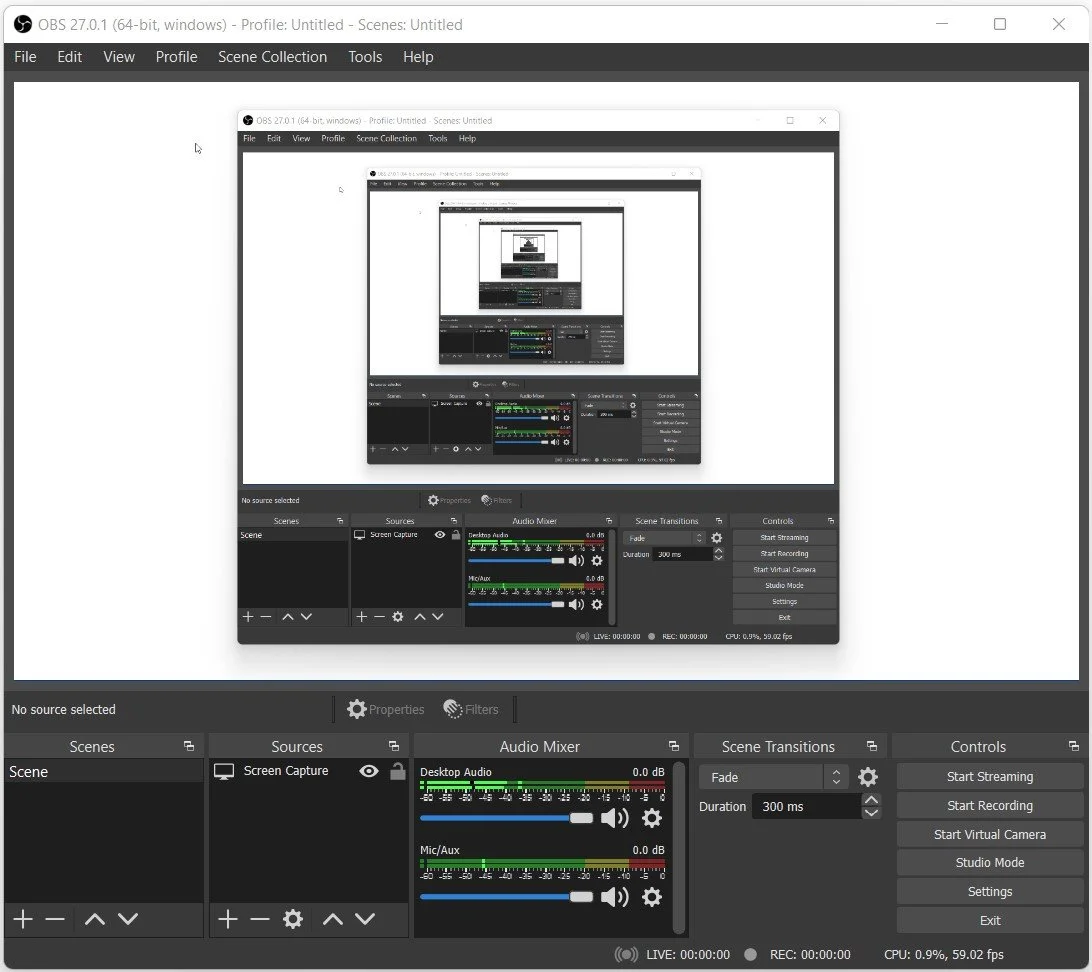Open the Fade transition dropdown

pos(774,777)
